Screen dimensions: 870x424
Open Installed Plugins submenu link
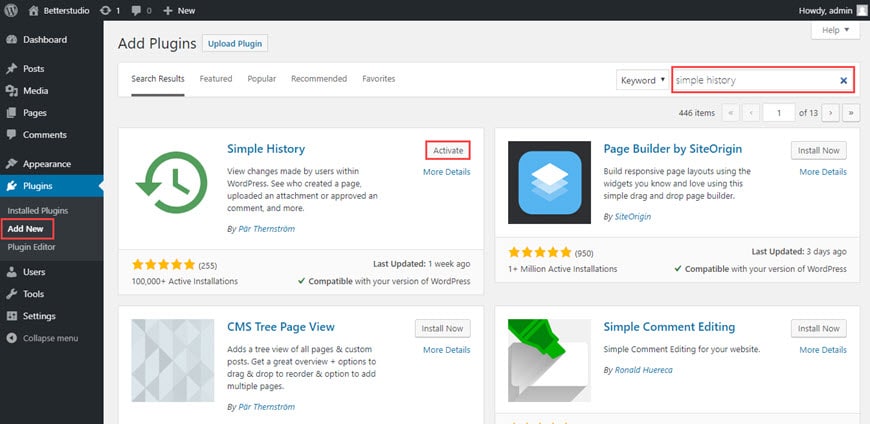[x=38, y=211]
